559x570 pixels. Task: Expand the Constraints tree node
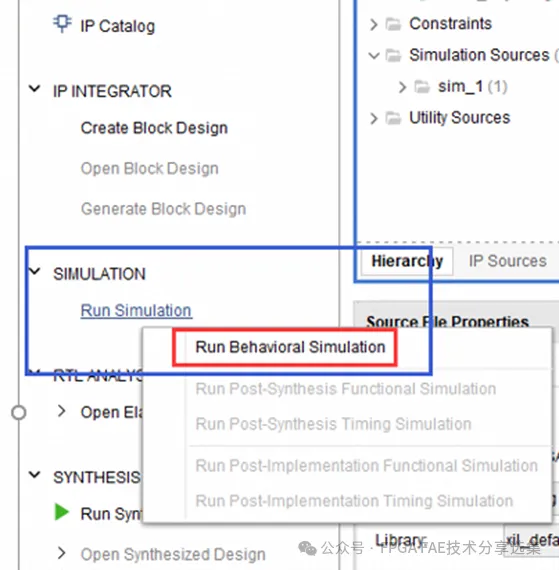(x=373, y=25)
